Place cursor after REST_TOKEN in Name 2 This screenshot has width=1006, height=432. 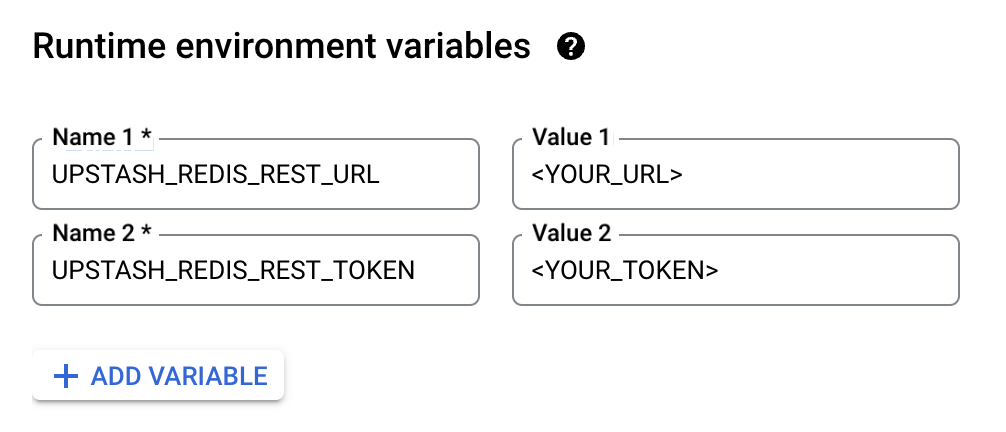pyautogui.click(x=416, y=270)
